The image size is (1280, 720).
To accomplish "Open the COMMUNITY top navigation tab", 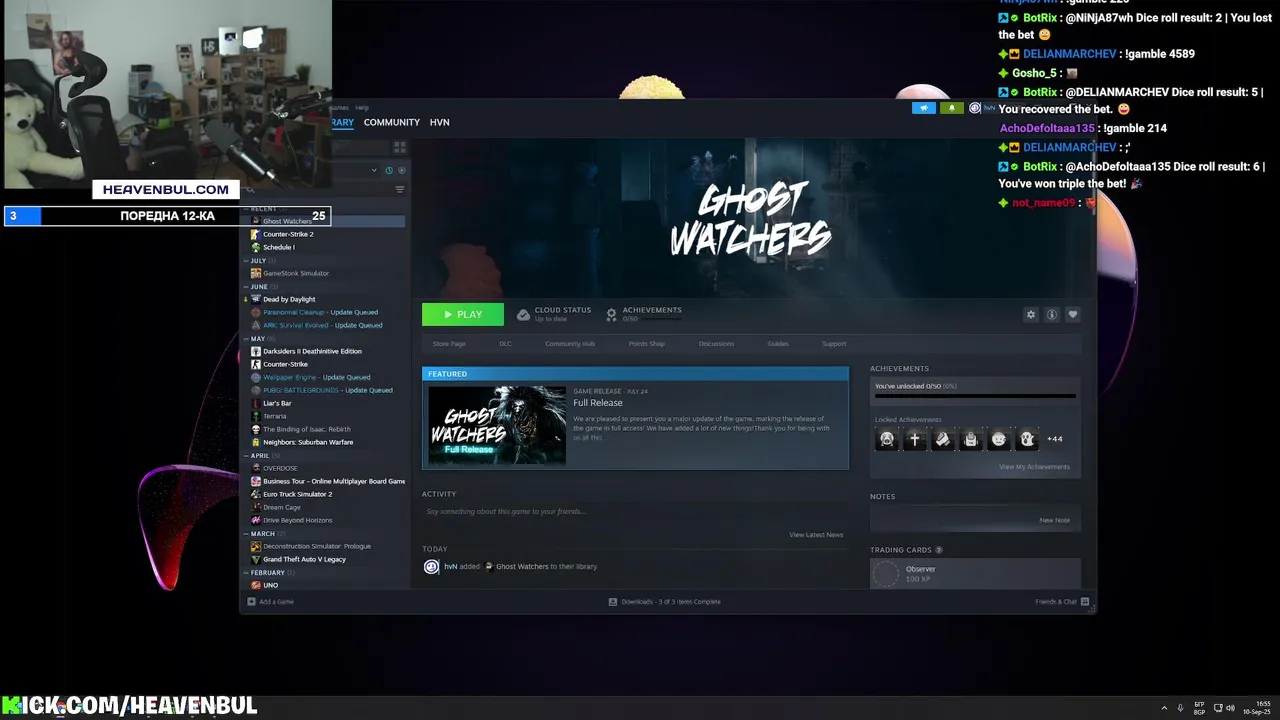I will coord(392,122).
